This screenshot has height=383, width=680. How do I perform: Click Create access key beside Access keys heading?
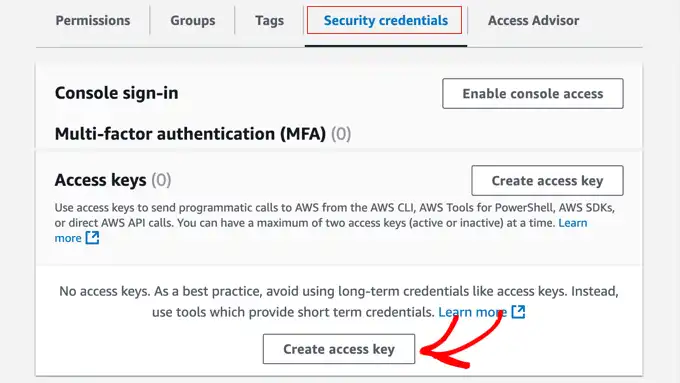point(547,180)
